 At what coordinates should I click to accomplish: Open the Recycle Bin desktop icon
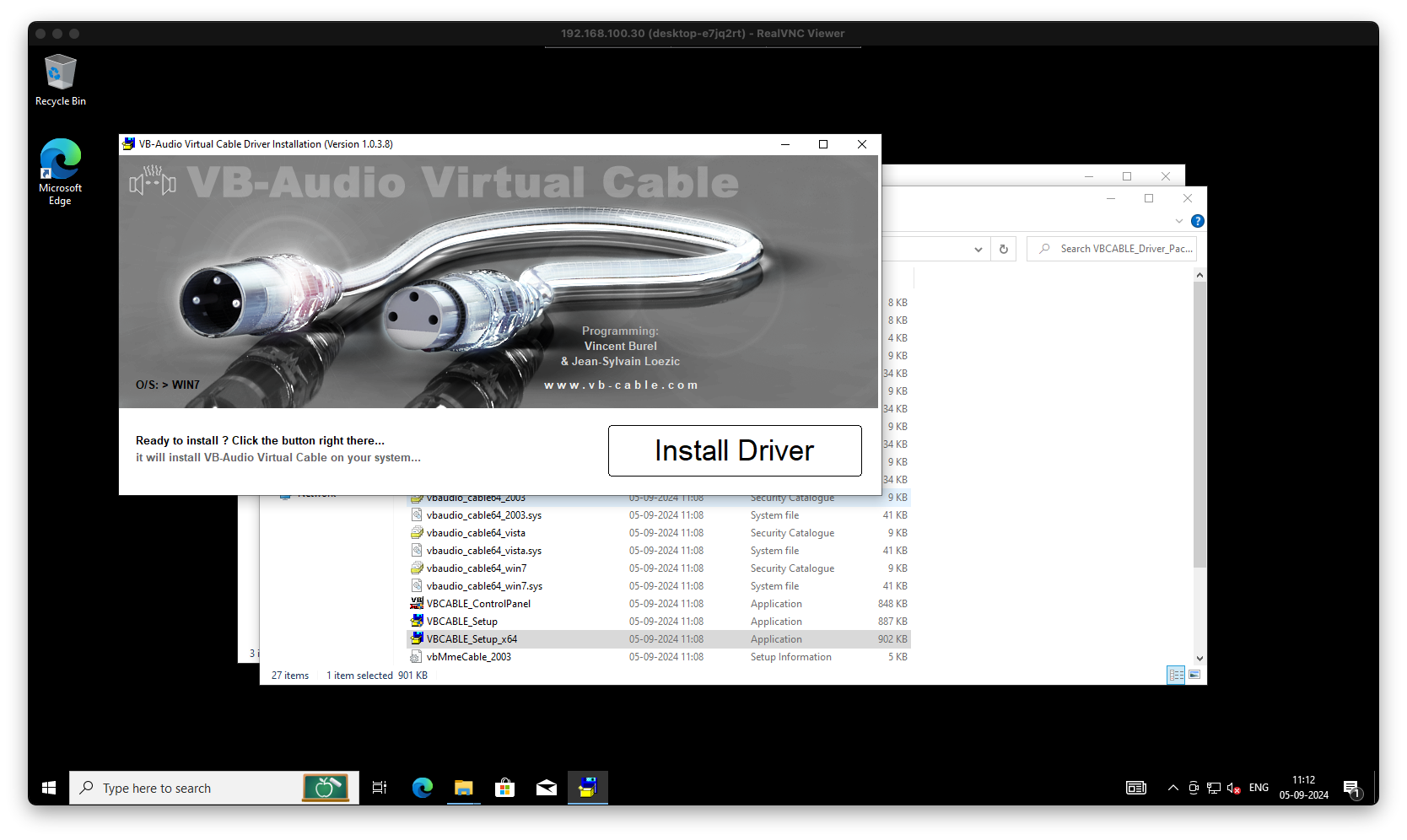(60, 81)
